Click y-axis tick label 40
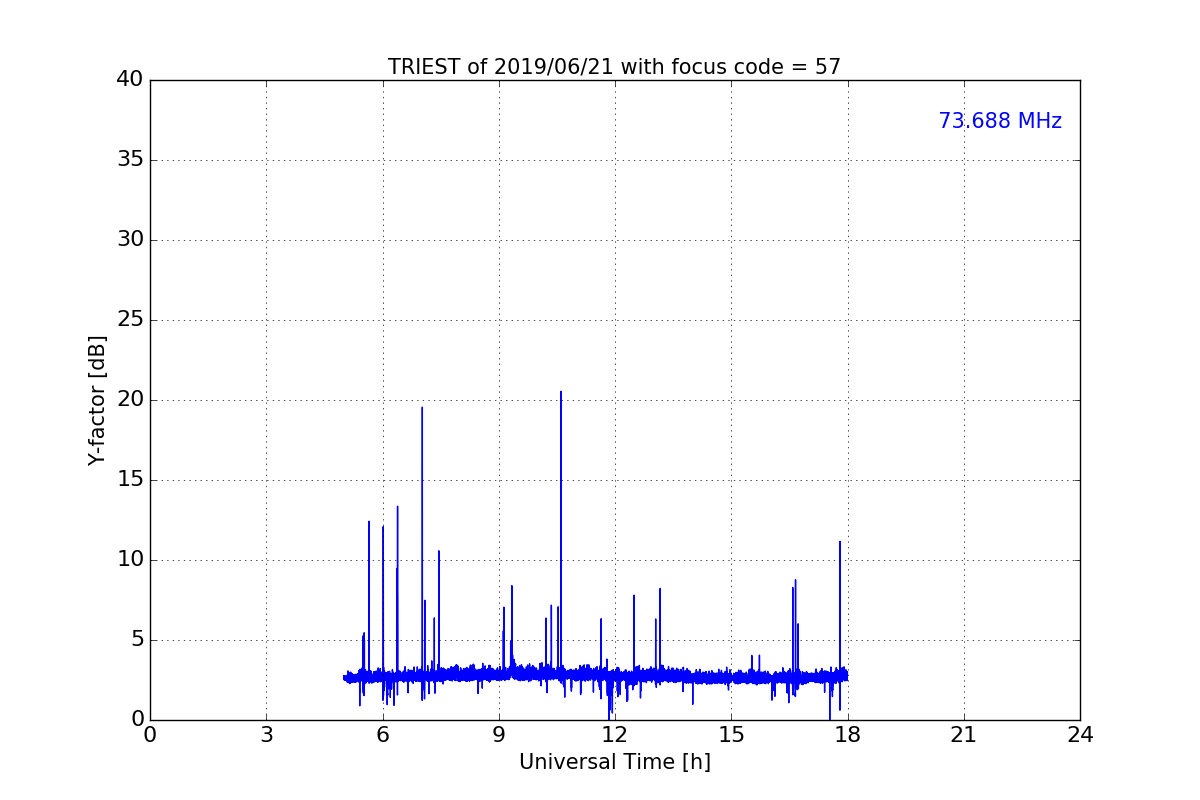This screenshot has height=800, width=1200. pos(130,80)
